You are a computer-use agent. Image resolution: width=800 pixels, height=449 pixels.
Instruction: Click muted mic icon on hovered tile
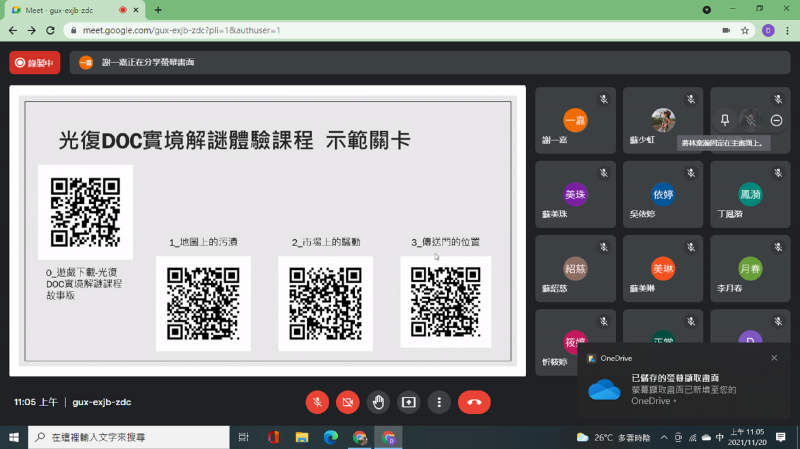coord(751,120)
